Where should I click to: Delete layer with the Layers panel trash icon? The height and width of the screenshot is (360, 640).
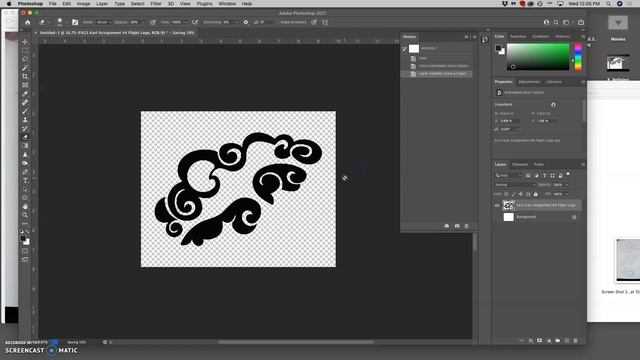[x=576, y=340]
